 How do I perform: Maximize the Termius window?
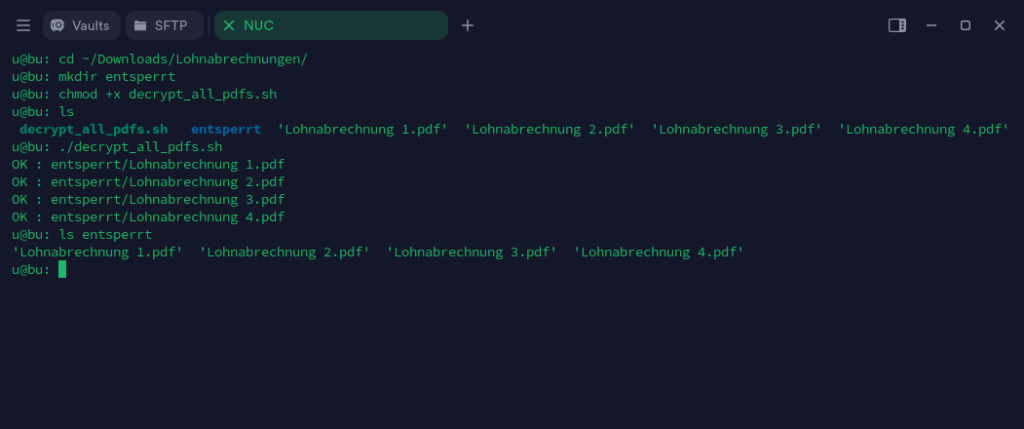[x=965, y=25]
